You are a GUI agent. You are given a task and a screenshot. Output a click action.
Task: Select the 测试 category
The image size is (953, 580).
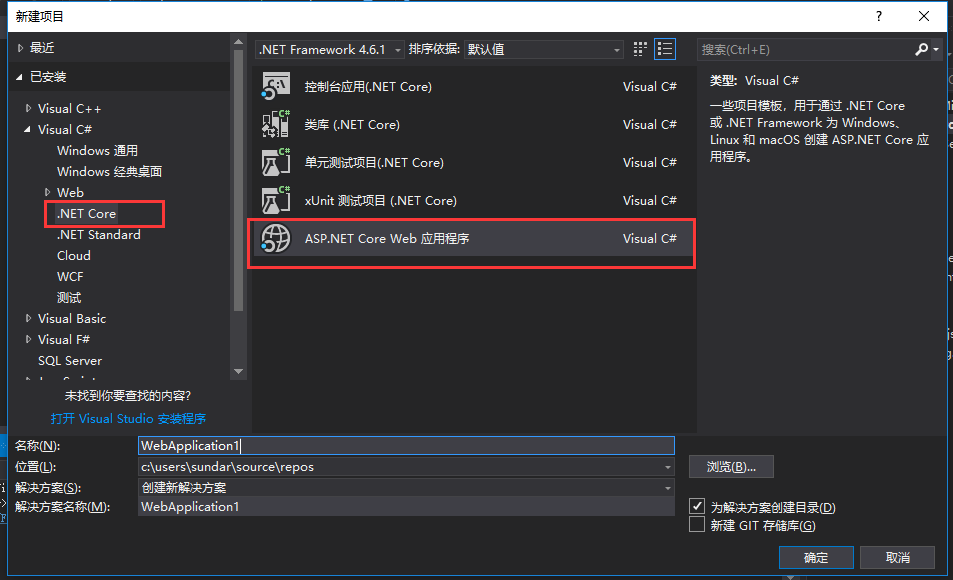pyautogui.click(x=69, y=297)
